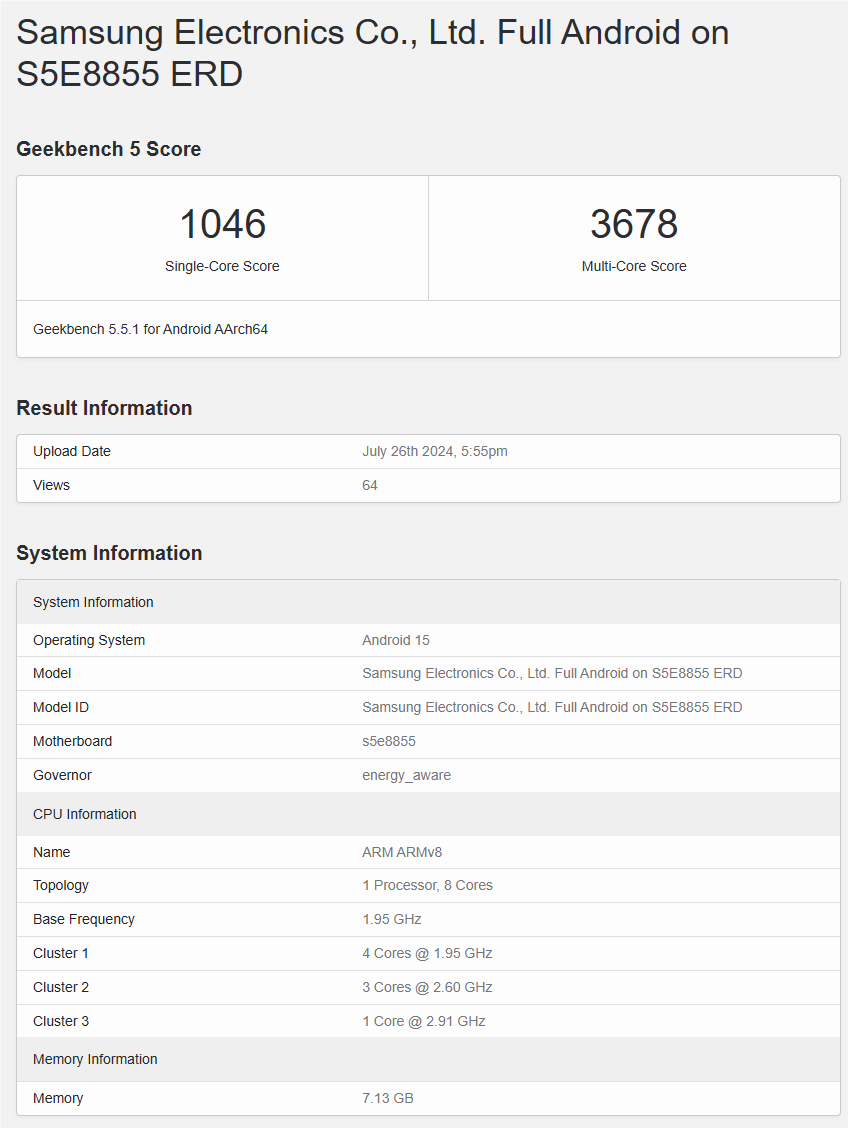Screen dimensions: 848x1128
Task: Click the upload date July 26th 2024
Action: pos(434,451)
